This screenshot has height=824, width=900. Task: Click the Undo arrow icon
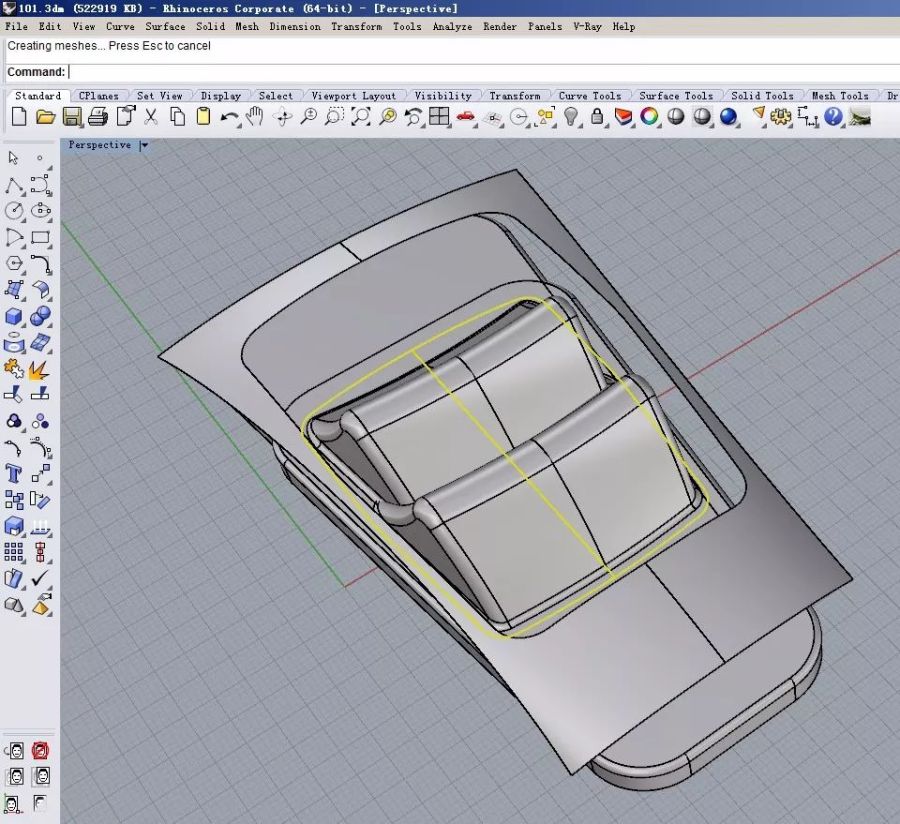229,117
